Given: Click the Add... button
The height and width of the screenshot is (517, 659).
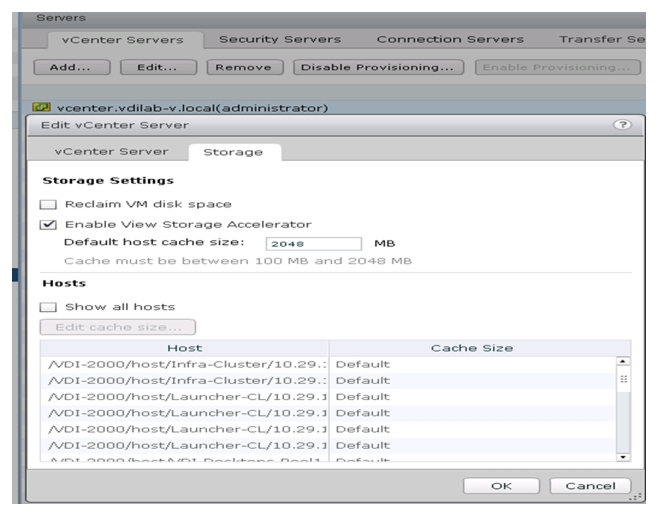Looking at the screenshot, I should pyautogui.click(x=72, y=67).
